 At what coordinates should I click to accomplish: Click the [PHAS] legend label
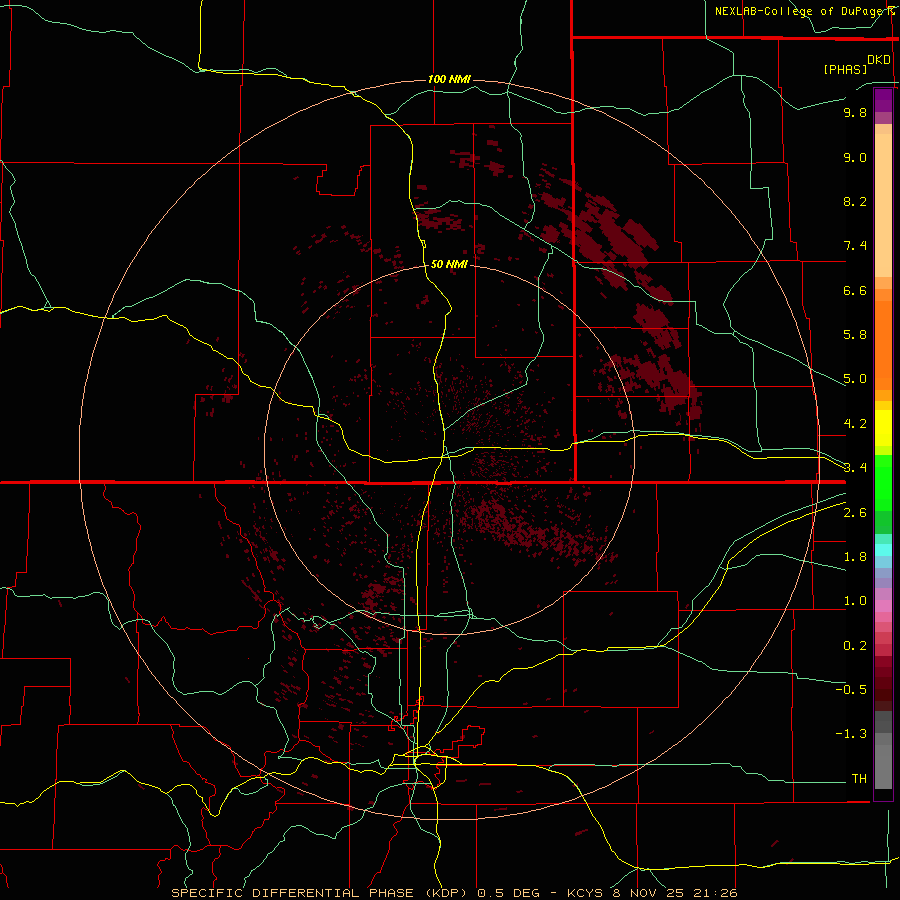pyautogui.click(x=845, y=69)
